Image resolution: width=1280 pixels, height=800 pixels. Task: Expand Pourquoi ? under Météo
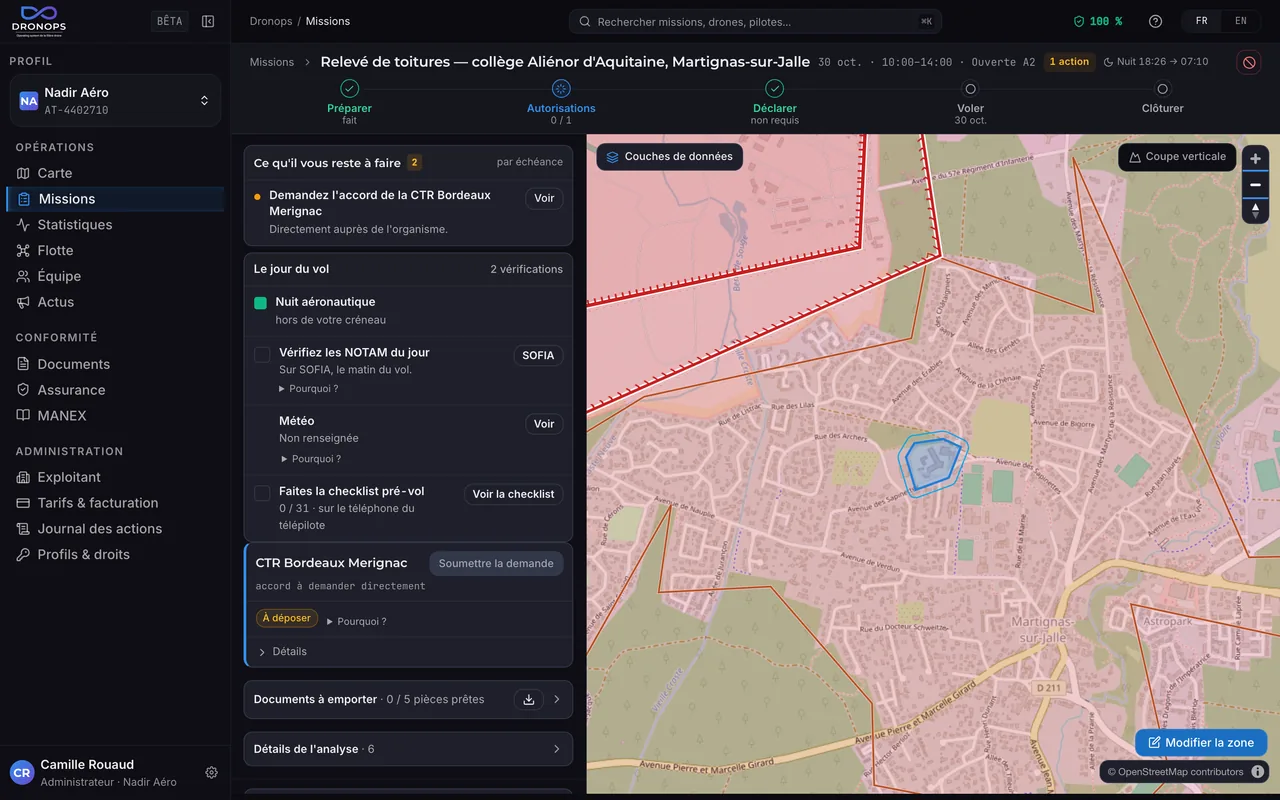tap(310, 459)
